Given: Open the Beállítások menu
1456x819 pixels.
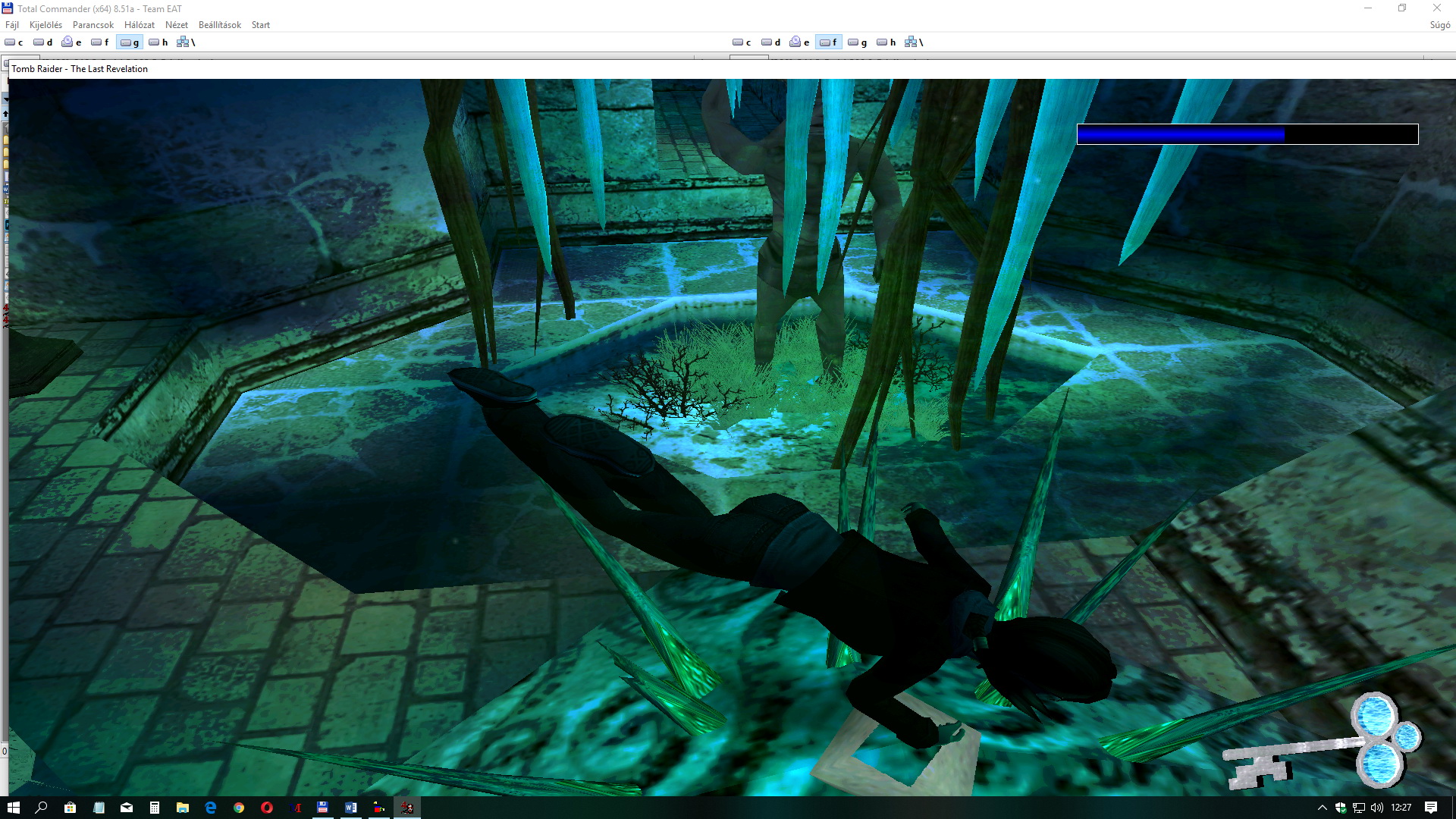Looking at the screenshot, I should click(x=220, y=25).
